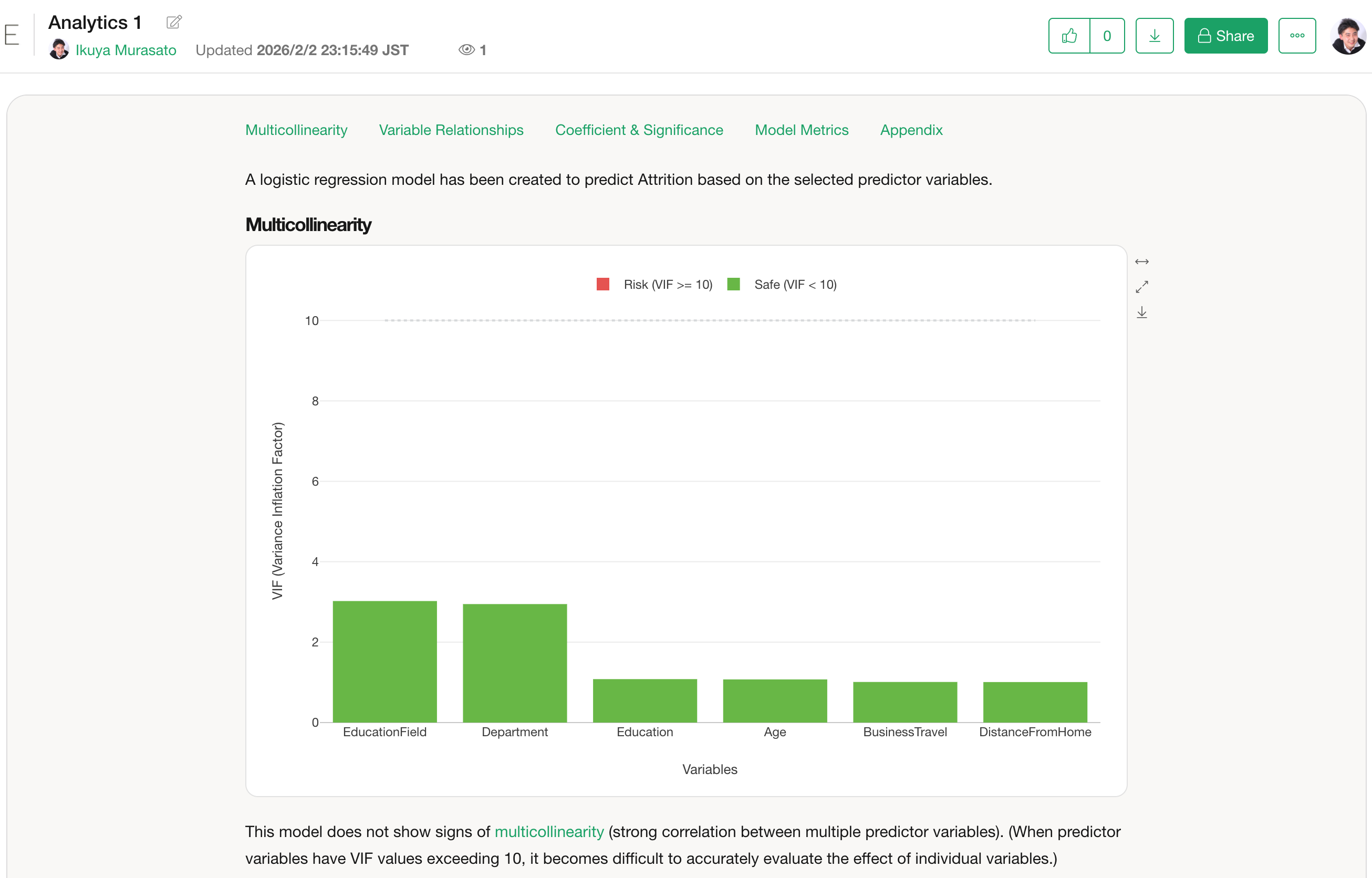Toggle the Risk (VIF >= 10) legend series
The height and width of the screenshot is (878, 1372).
[x=668, y=285]
